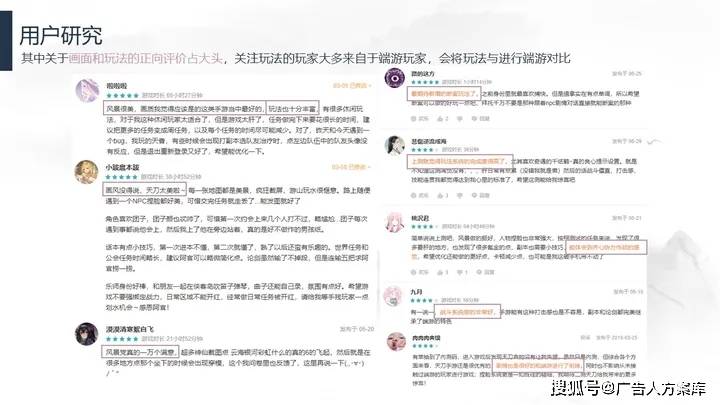The height and width of the screenshot is (405, 720).
Task: Open username beside the chubby face avatar
Action: (426, 338)
